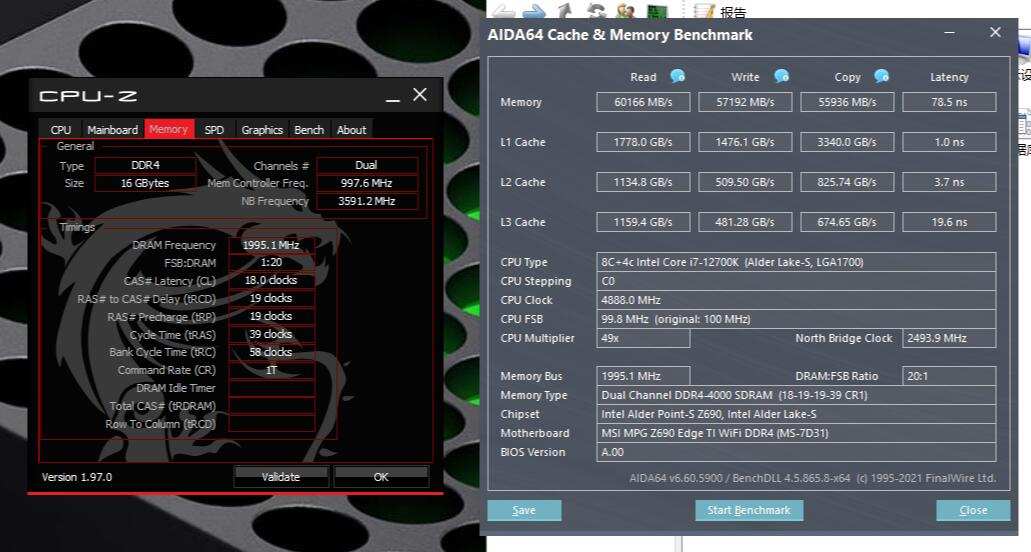This screenshot has height=552, width=1031.
Task: Click the CPU Multiplier field 49x
Action: [643, 338]
